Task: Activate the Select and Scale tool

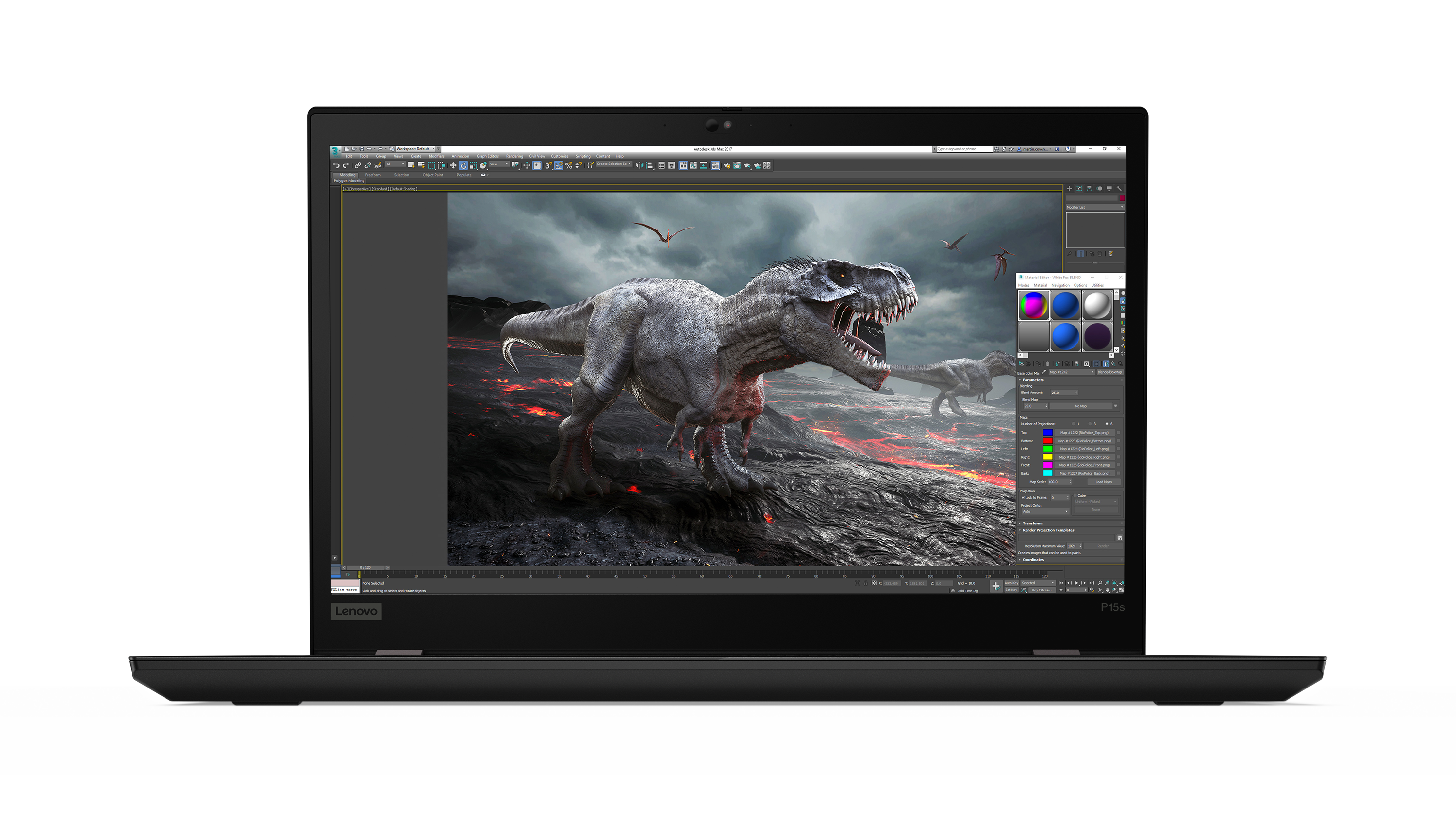Action: tap(473, 165)
